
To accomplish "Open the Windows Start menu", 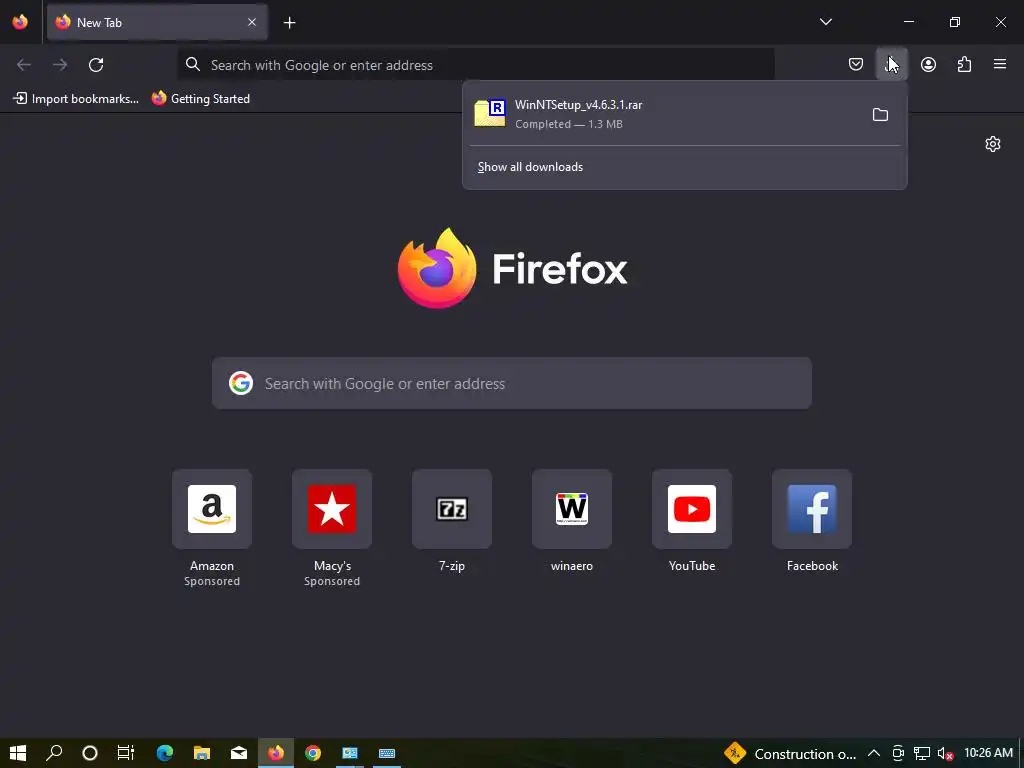I will 18,753.
